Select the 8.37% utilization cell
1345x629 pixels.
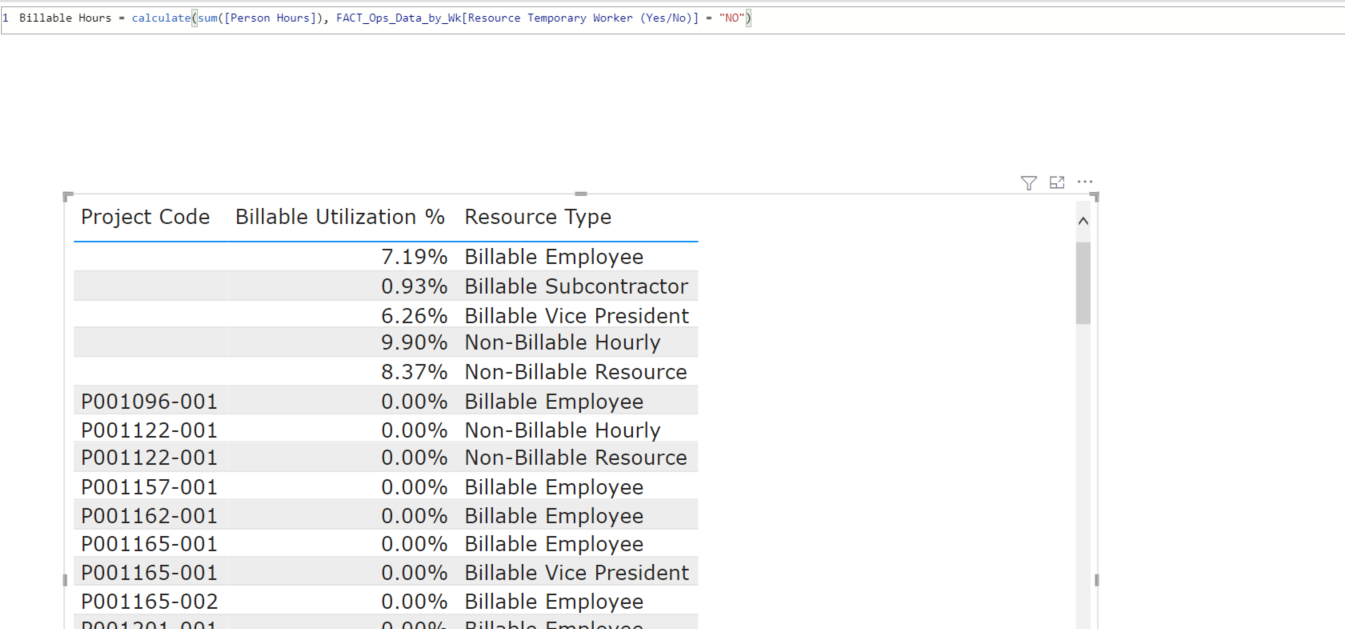click(x=414, y=372)
